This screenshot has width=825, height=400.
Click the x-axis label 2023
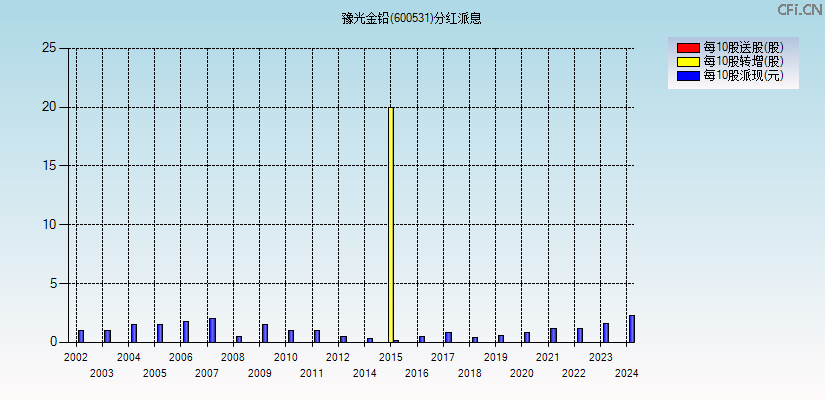tap(600, 357)
